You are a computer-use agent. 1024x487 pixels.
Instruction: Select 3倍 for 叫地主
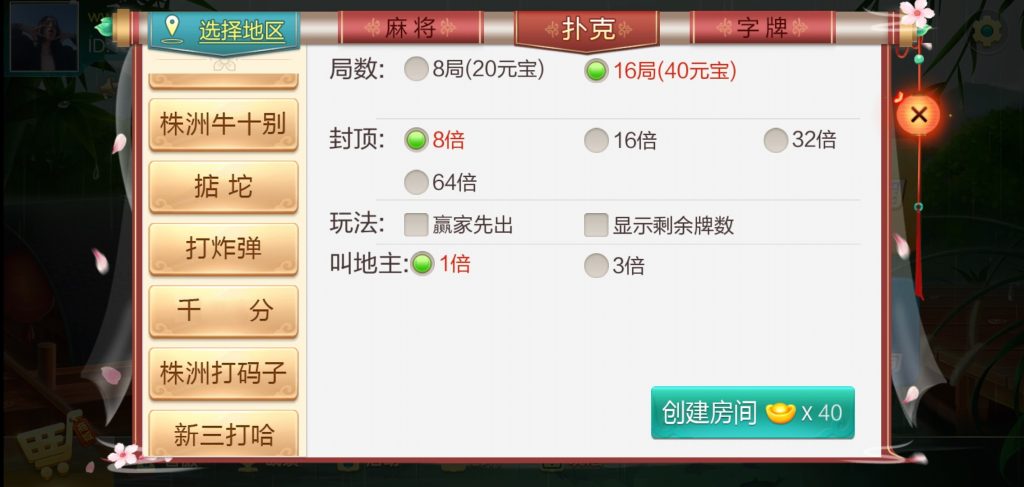[596, 265]
